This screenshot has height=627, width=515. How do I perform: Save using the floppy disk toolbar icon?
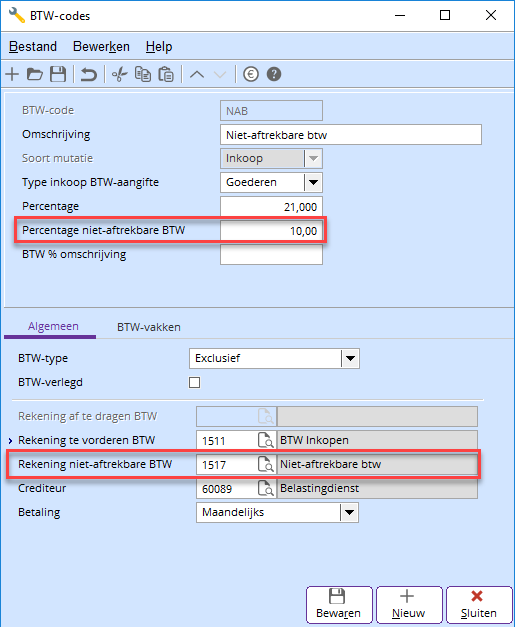tap(58, 74)
